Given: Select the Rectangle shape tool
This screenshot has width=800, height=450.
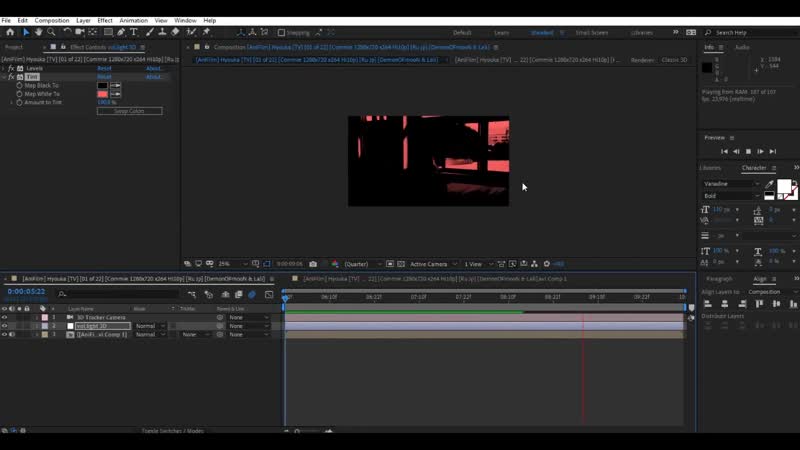Looking at the screenshot, I should pyautogui.click(x=108, y=32).
